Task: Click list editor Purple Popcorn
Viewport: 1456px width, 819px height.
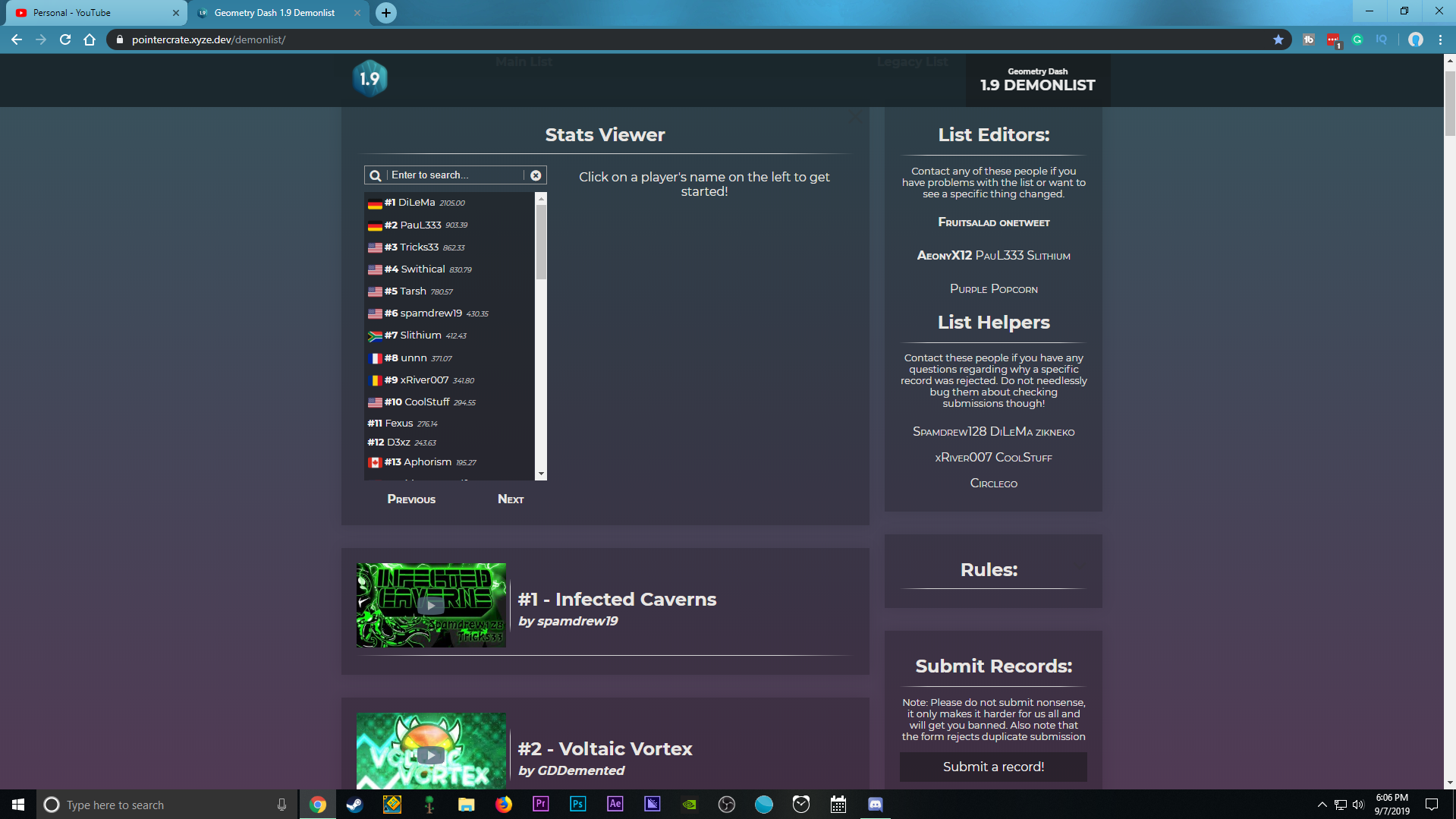Action: (994, 289)
